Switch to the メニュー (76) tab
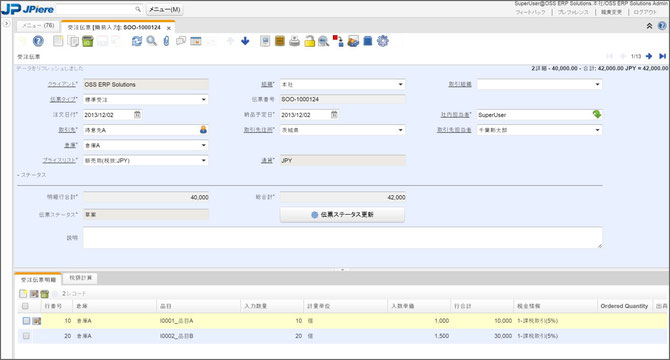This screenshot has height=360, width=670. [38, 26]
